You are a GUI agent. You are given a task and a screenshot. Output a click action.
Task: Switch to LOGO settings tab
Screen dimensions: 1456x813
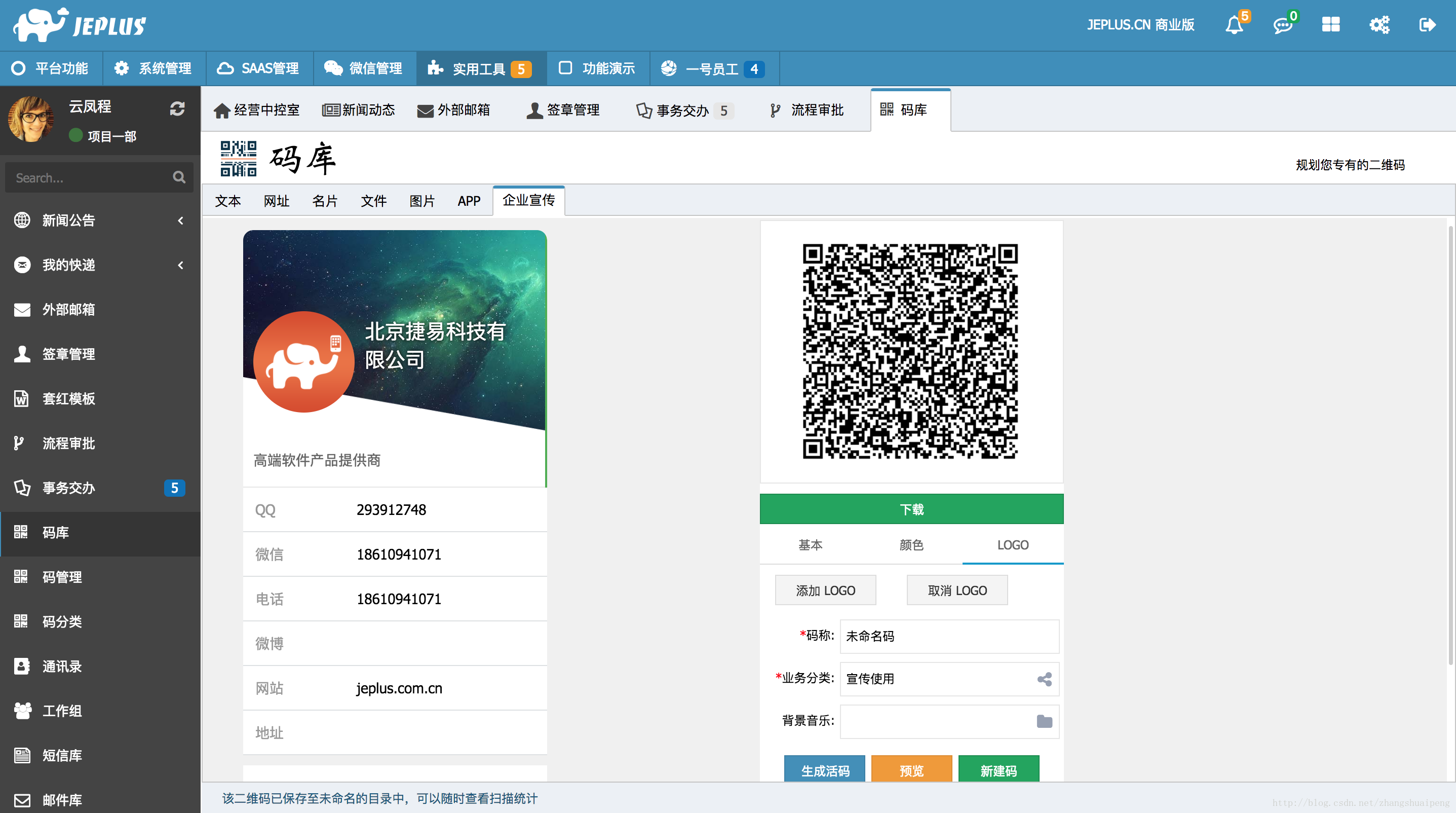pyautogui.click(x=1013, y=545)
